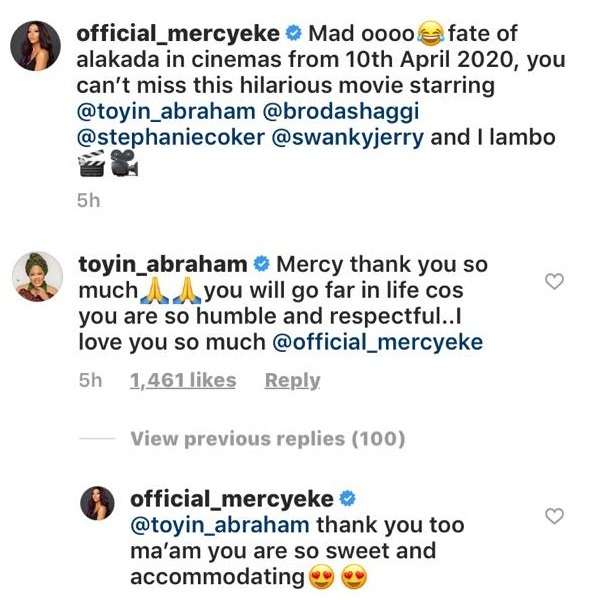Screen dimensions: 606x600
Task: Open official_mercyeke's profile picture at the top
Action: [x=38, y=48]
